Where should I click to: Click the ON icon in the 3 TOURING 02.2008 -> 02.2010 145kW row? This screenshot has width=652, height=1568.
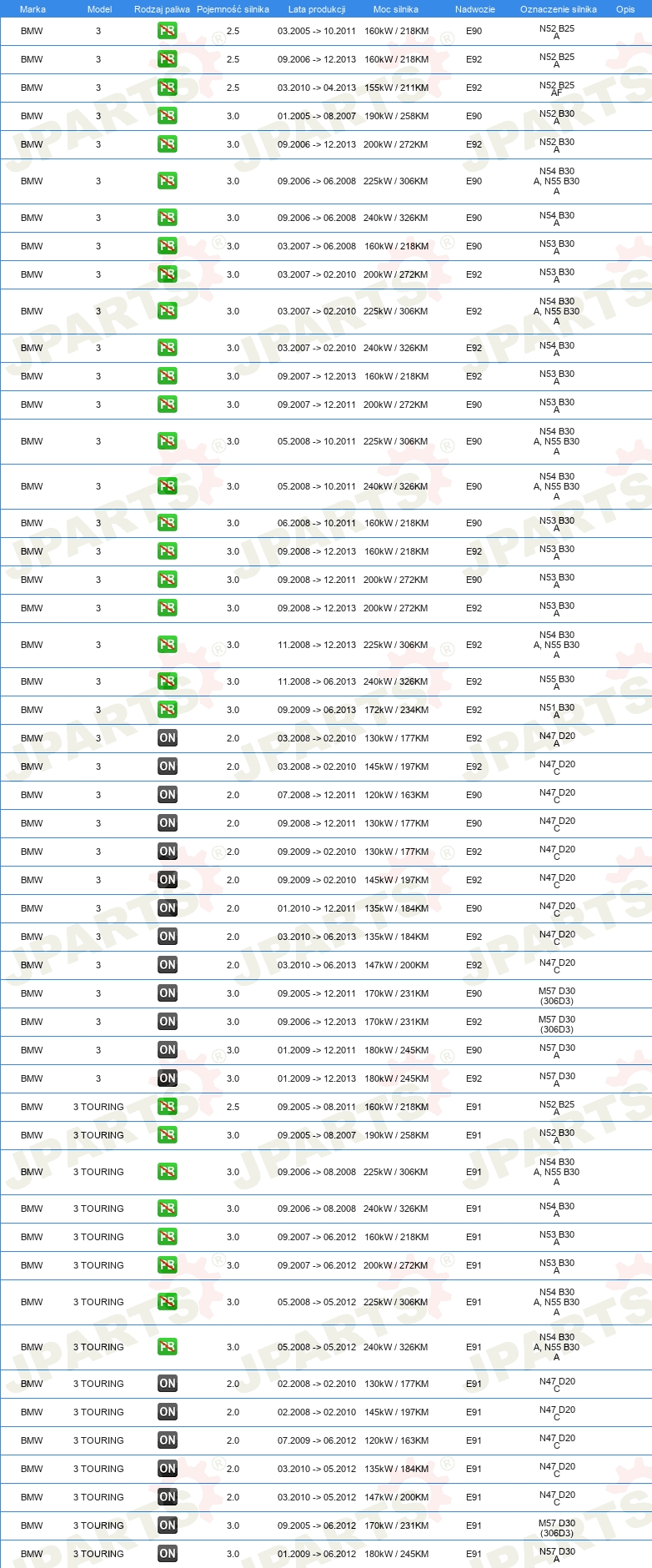(x=168, y=1412)
